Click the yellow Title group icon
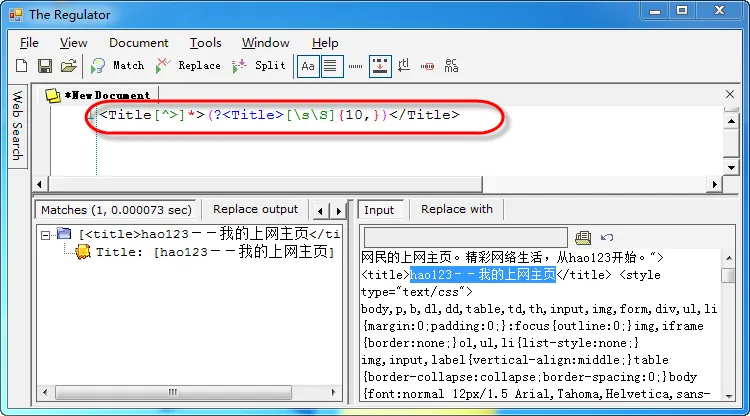This screenshot has width=750, height=416. tap(83, 252)
